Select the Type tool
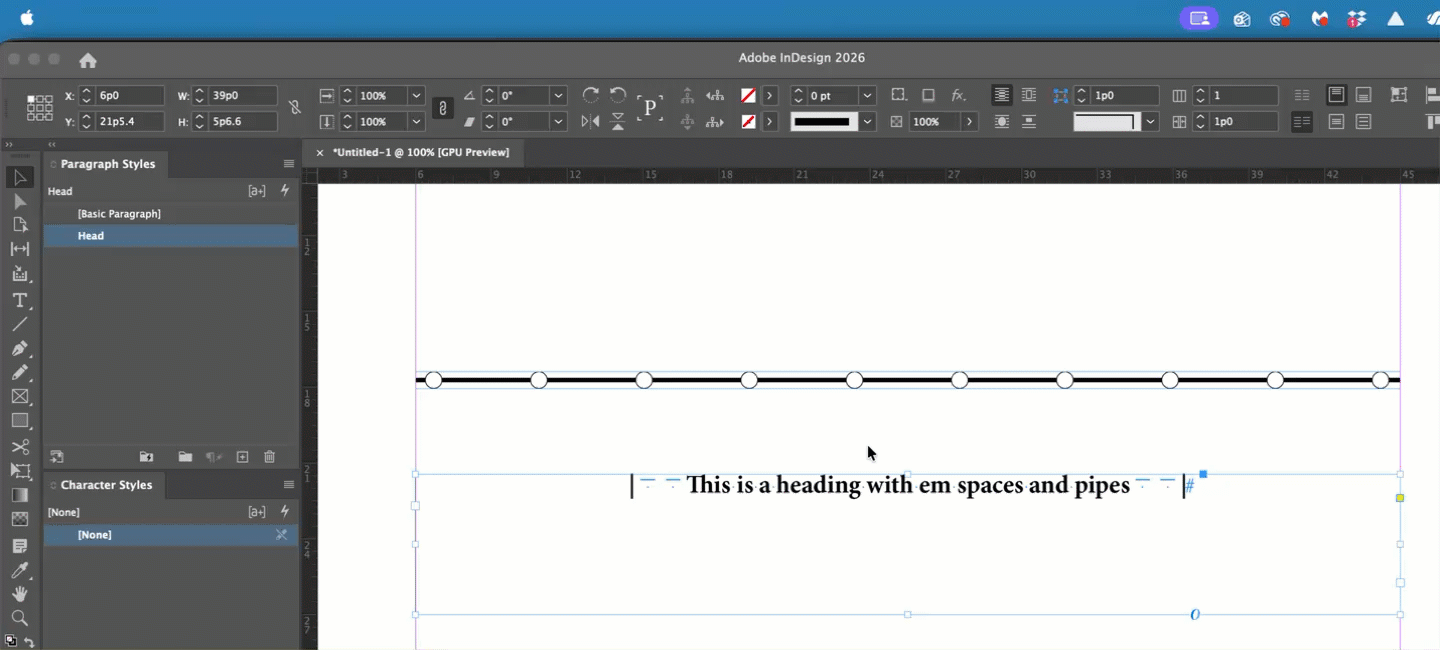This screenshot has width=1440, height=650. [20, 300]
